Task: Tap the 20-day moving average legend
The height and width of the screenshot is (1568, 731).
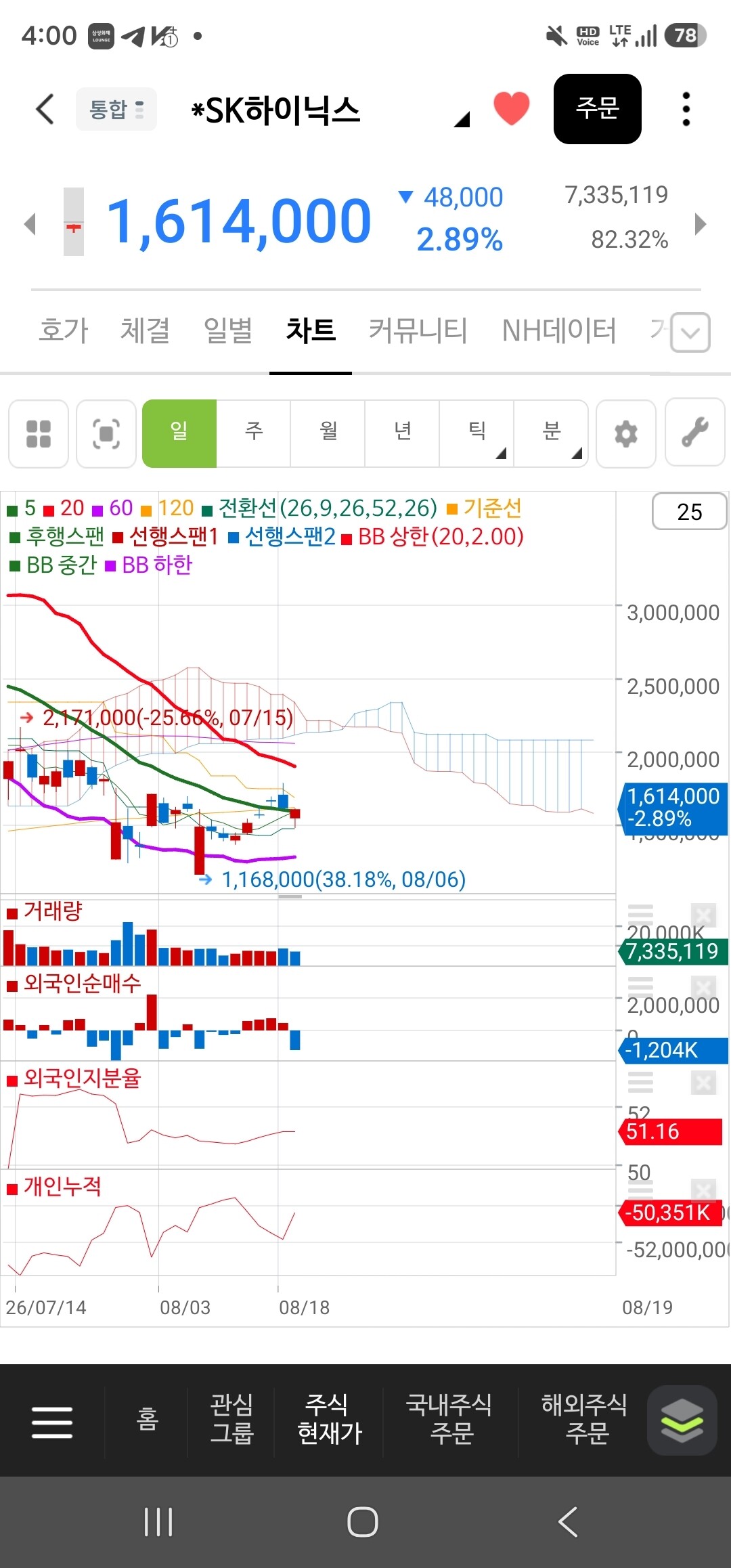Action: point(64,508)
